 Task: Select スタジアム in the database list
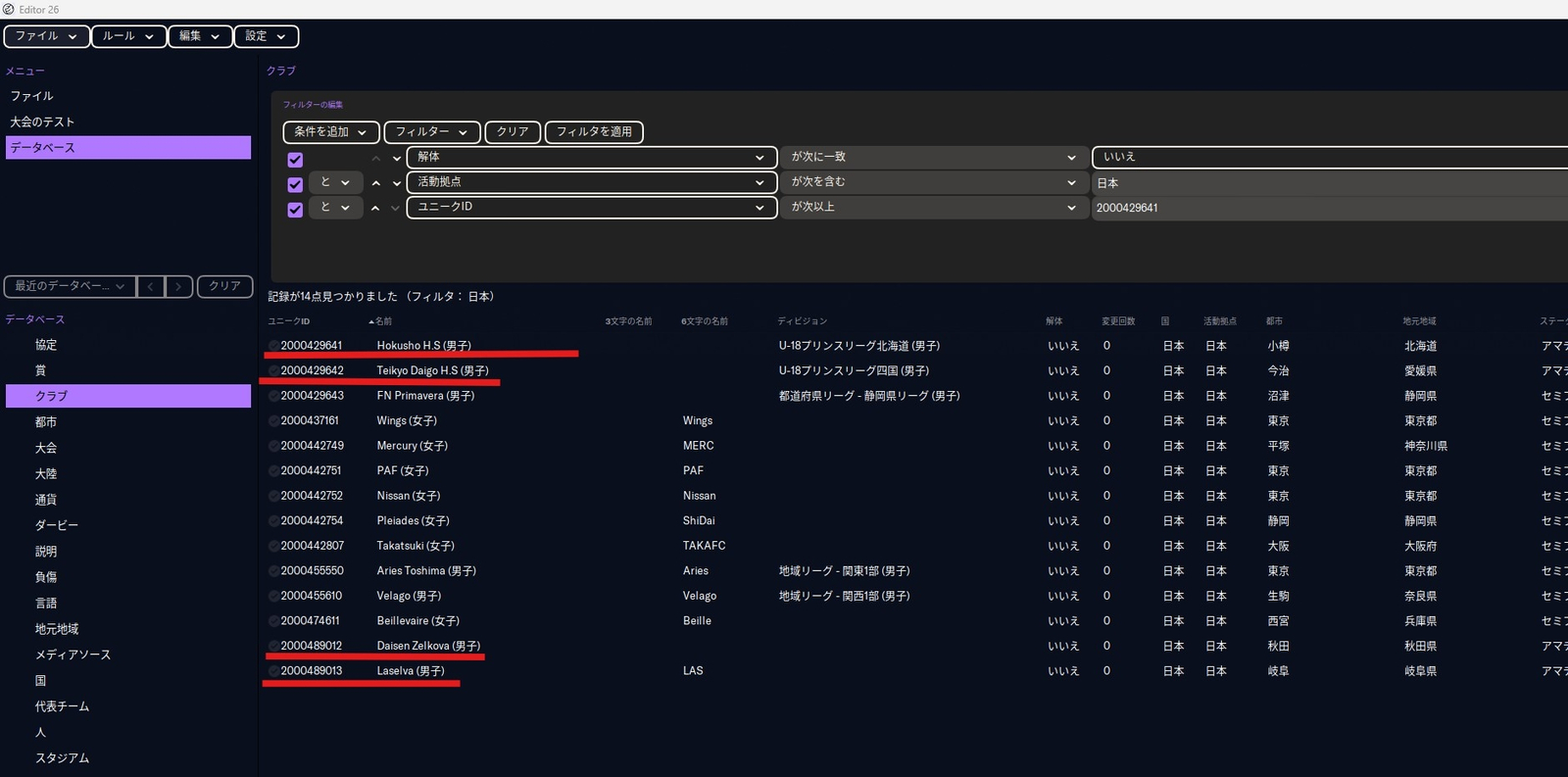tap(62, 758)
